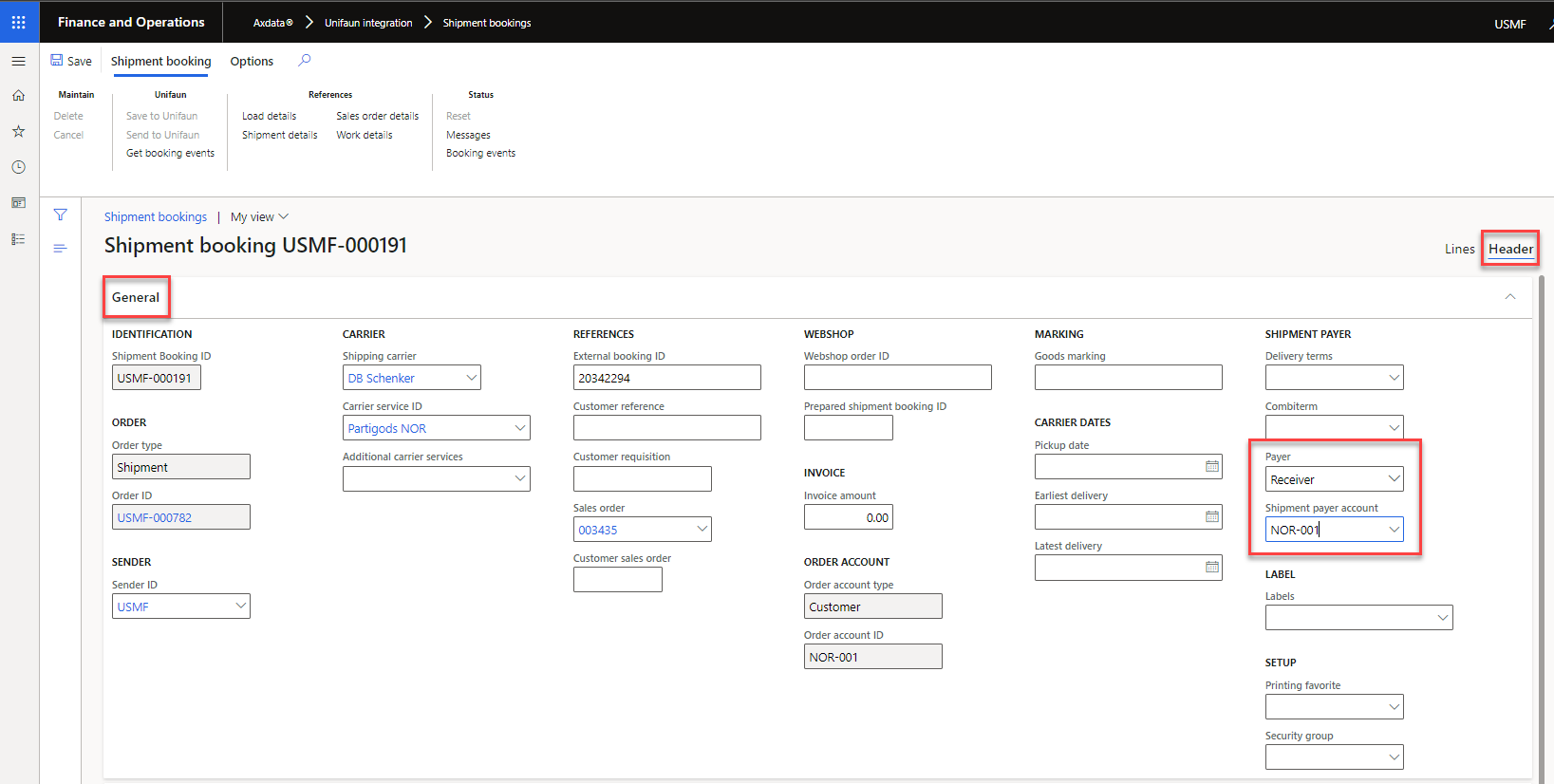Open Shipping carrier dropdown DB Schenker
Image resolution: width=1554 pixels, height=784 pixels.
pos(472,378)
